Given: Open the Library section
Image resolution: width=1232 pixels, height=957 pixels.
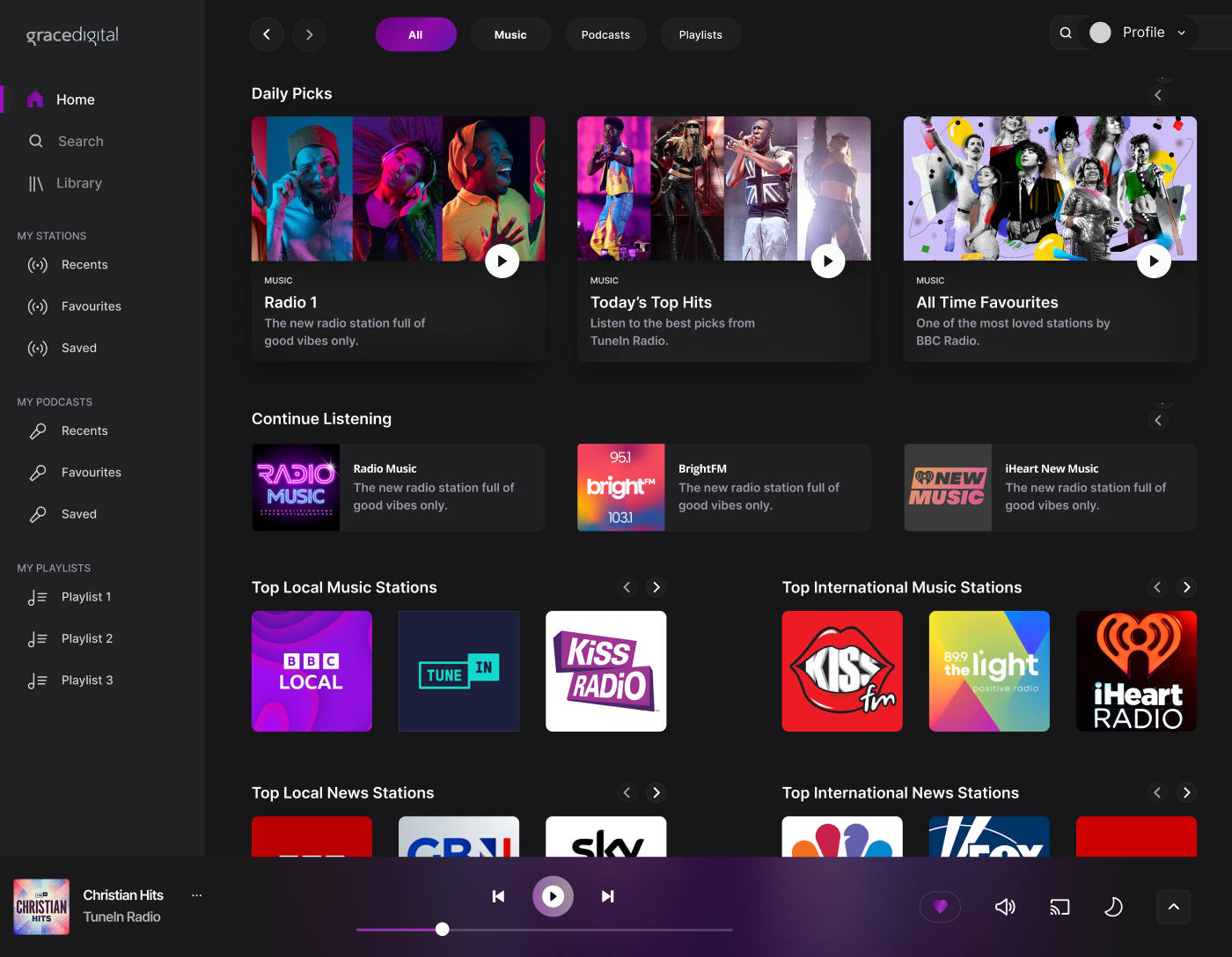Looking at the screenshot, I should pos(66,183).
